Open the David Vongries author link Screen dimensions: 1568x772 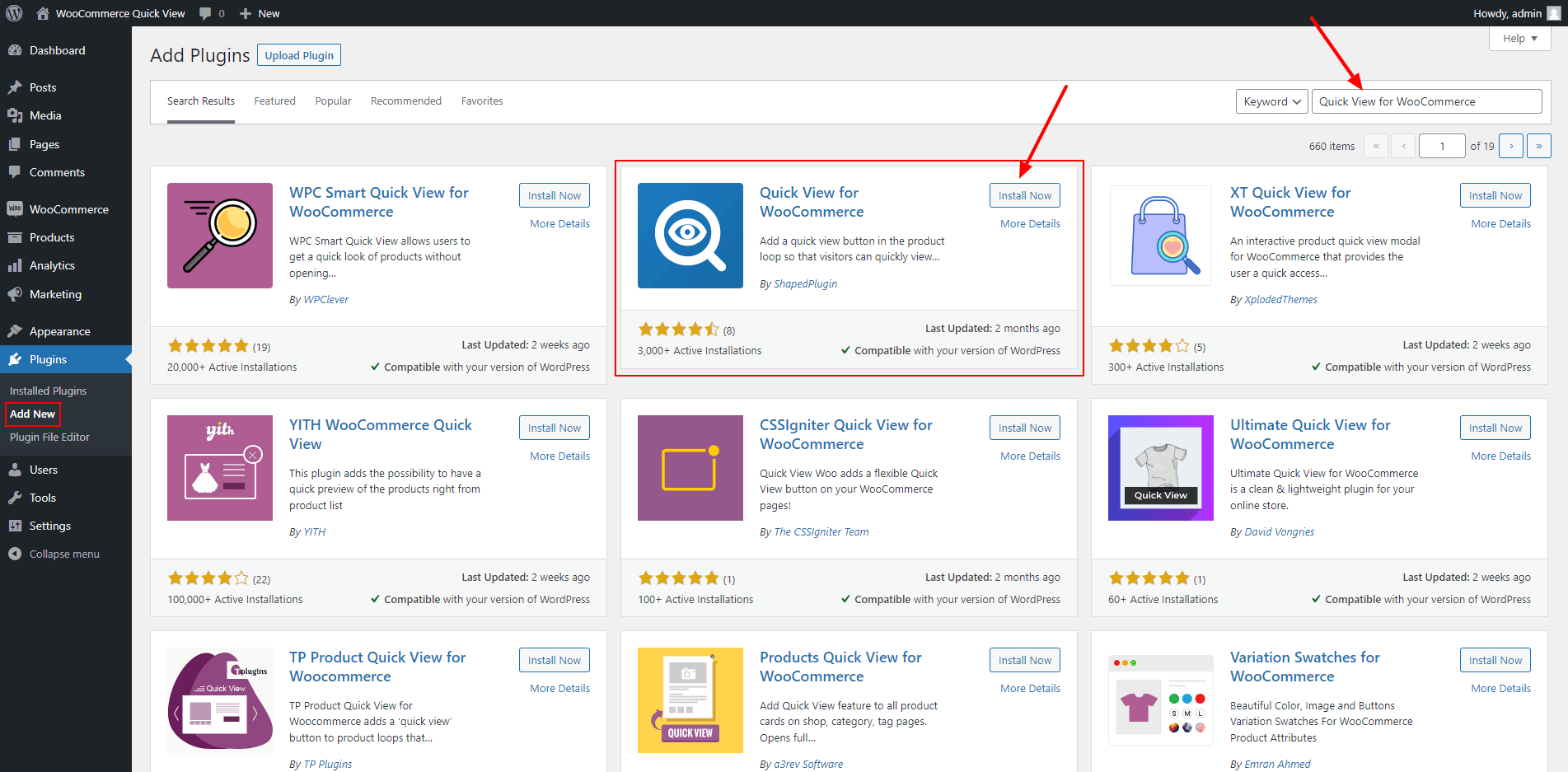[x=1279, y=531]
